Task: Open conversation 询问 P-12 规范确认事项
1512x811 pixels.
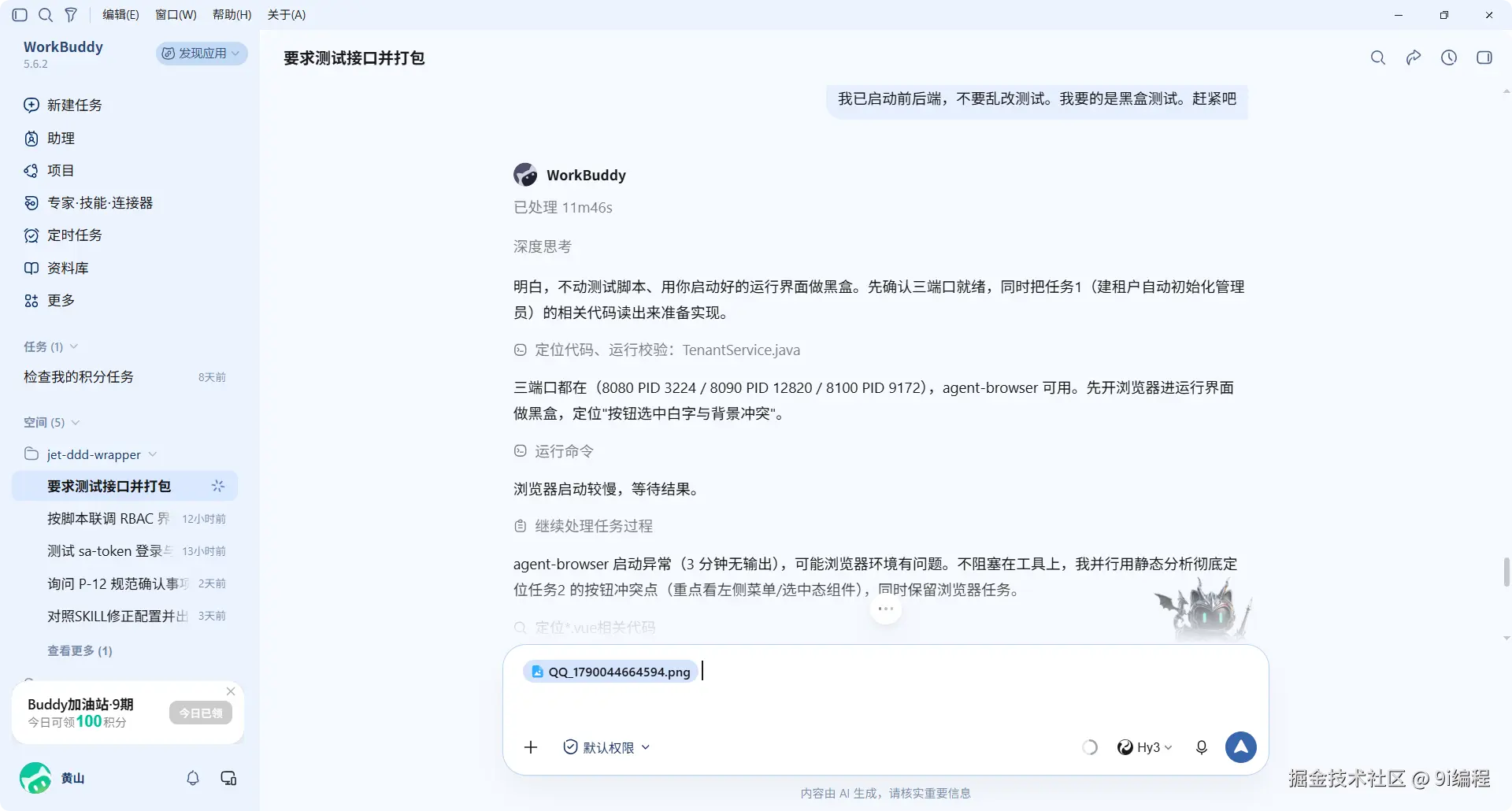Action: pyautogui.click(x=124, y=583)
